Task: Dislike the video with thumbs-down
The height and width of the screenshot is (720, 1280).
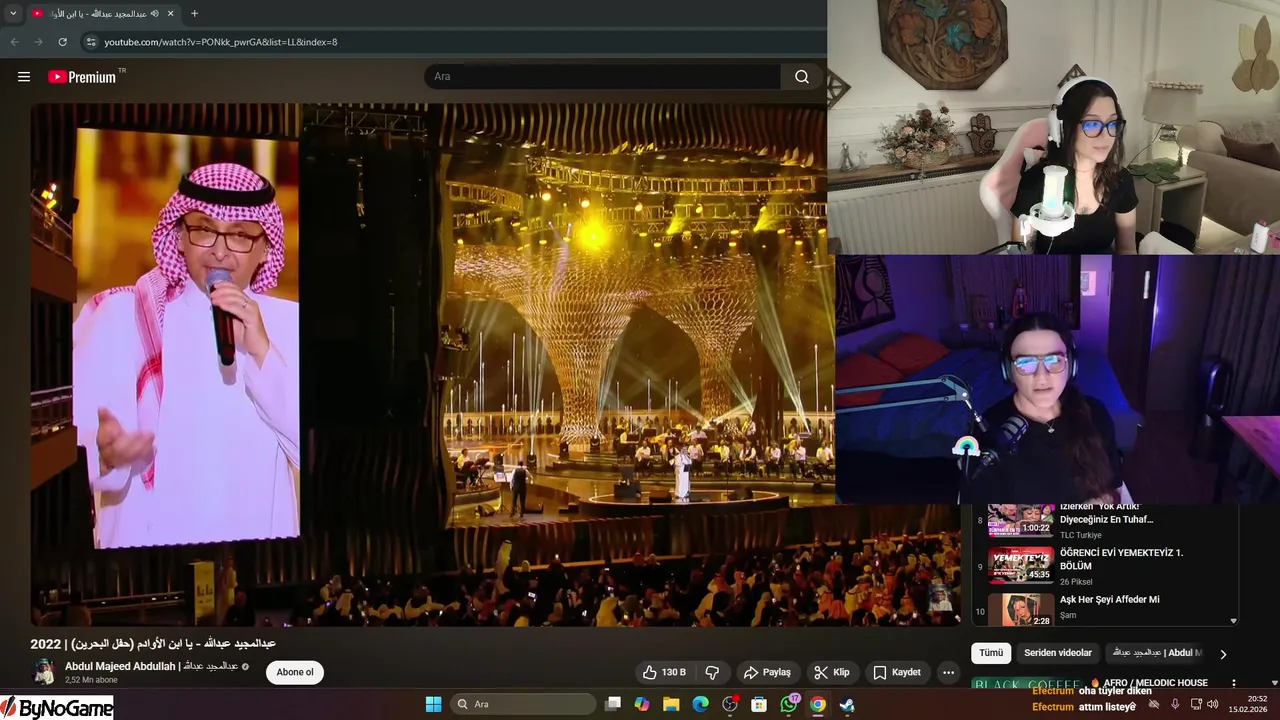Action: [x=712, y=672]
